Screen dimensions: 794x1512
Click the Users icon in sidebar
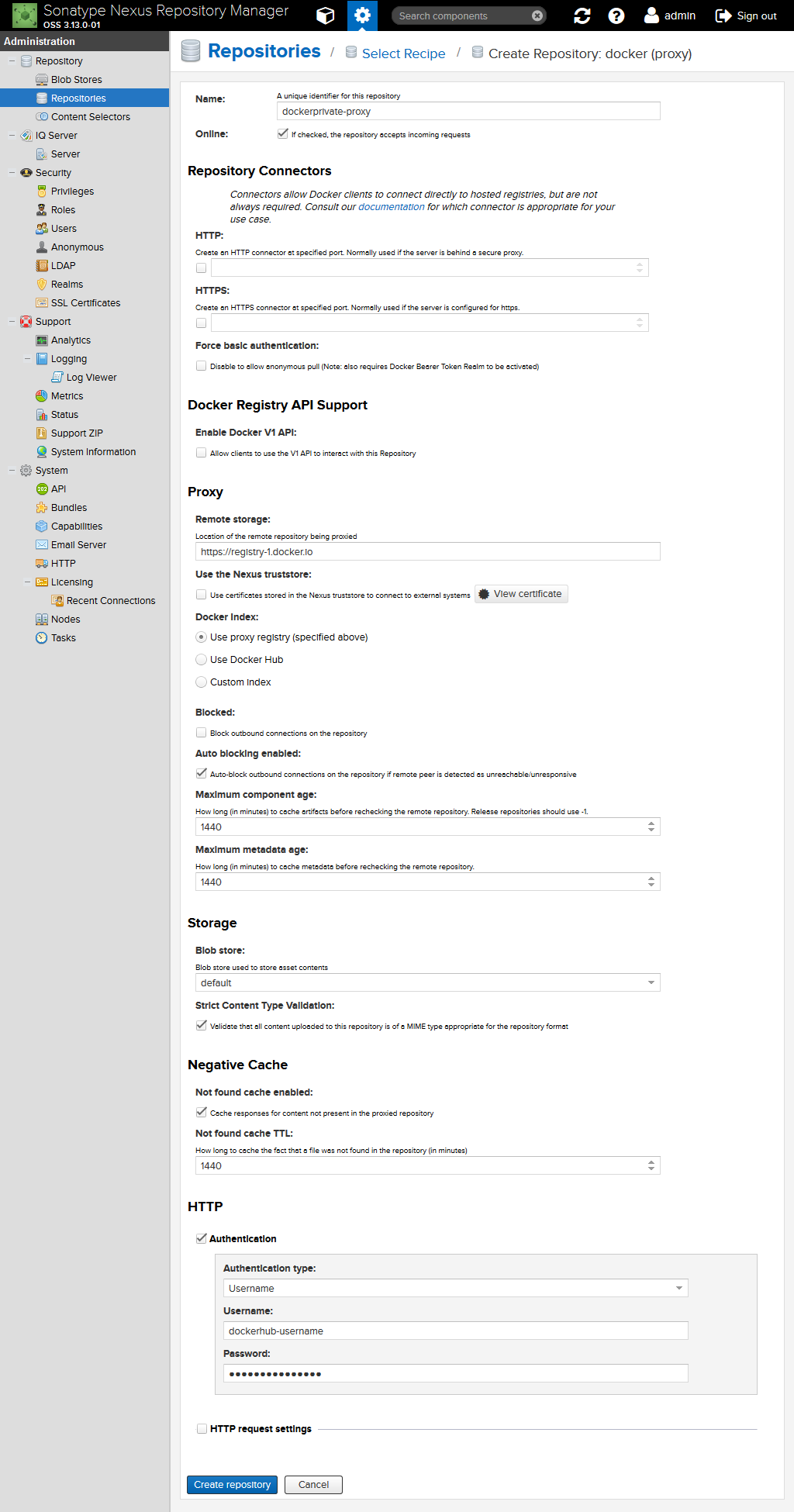(x=42, y=229)
